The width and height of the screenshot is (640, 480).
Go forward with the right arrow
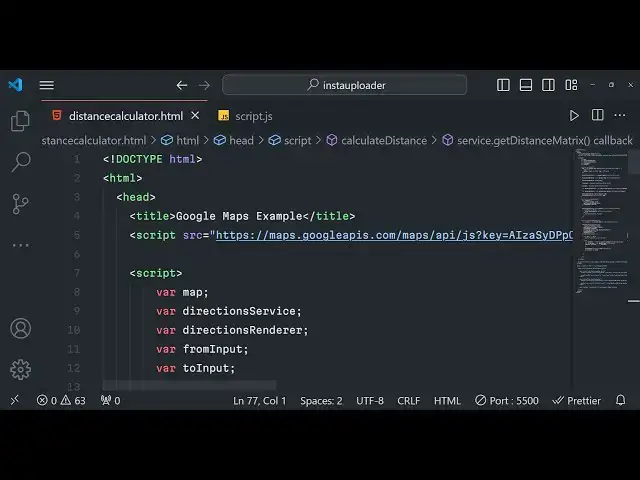(204, 85)
